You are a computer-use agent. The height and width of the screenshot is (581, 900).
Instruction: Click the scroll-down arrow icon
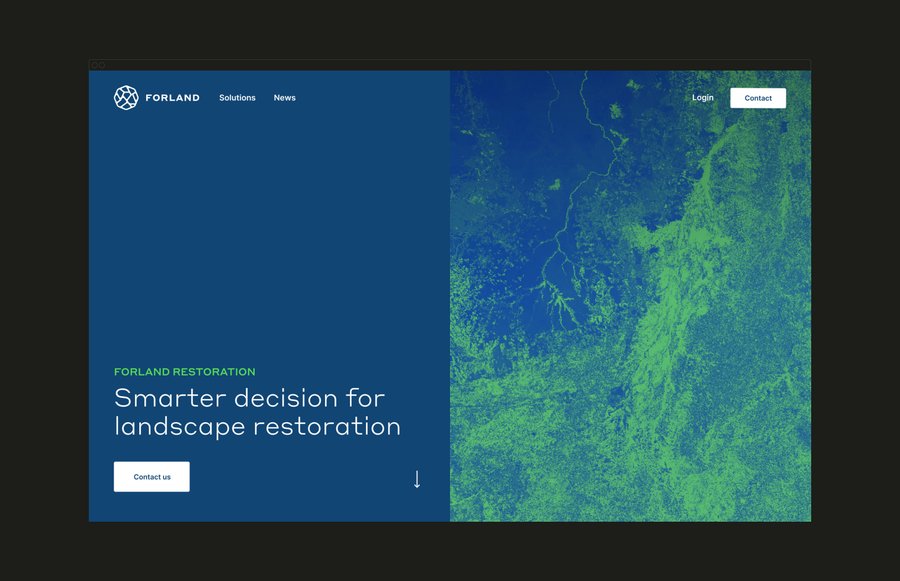(417, 479)
